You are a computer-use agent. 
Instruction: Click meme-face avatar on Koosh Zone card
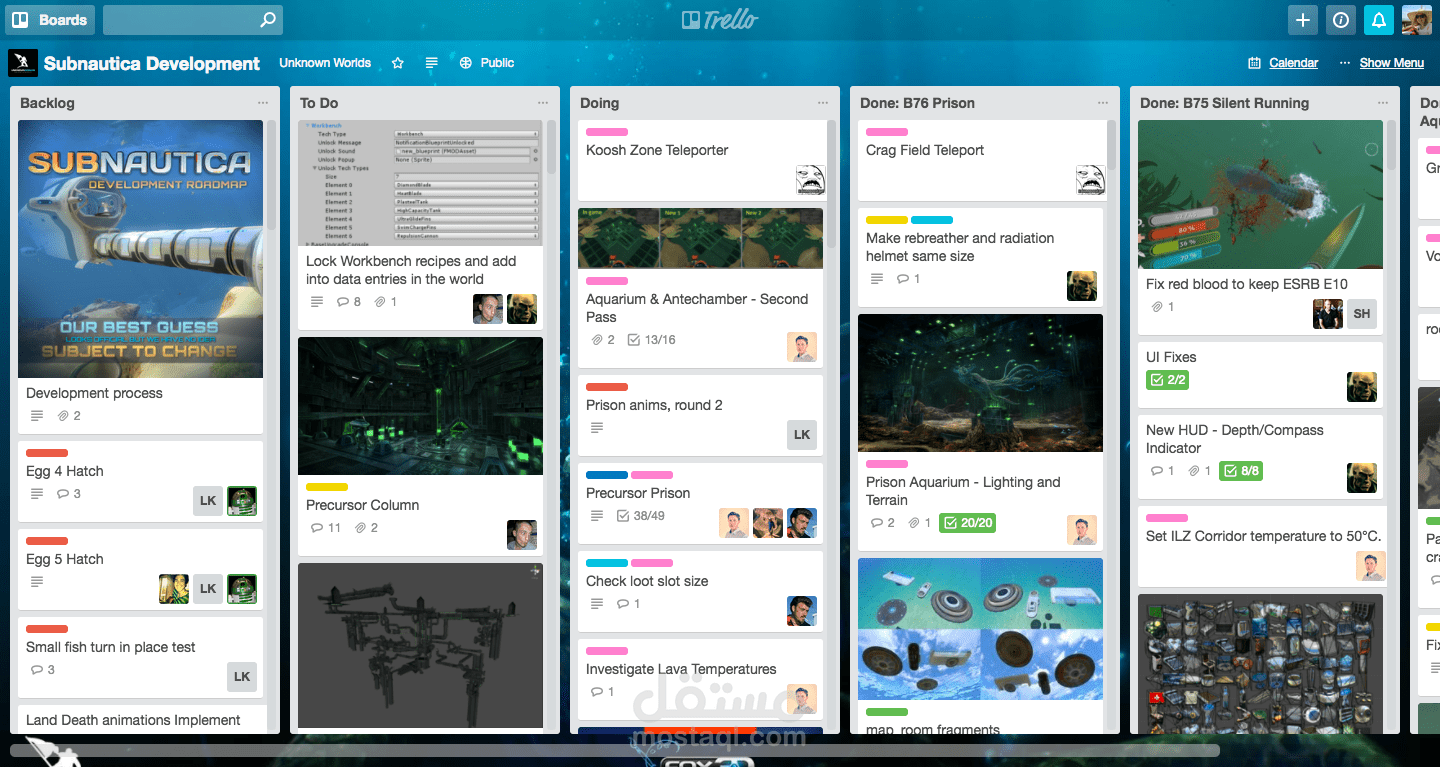tap(811, 180)
